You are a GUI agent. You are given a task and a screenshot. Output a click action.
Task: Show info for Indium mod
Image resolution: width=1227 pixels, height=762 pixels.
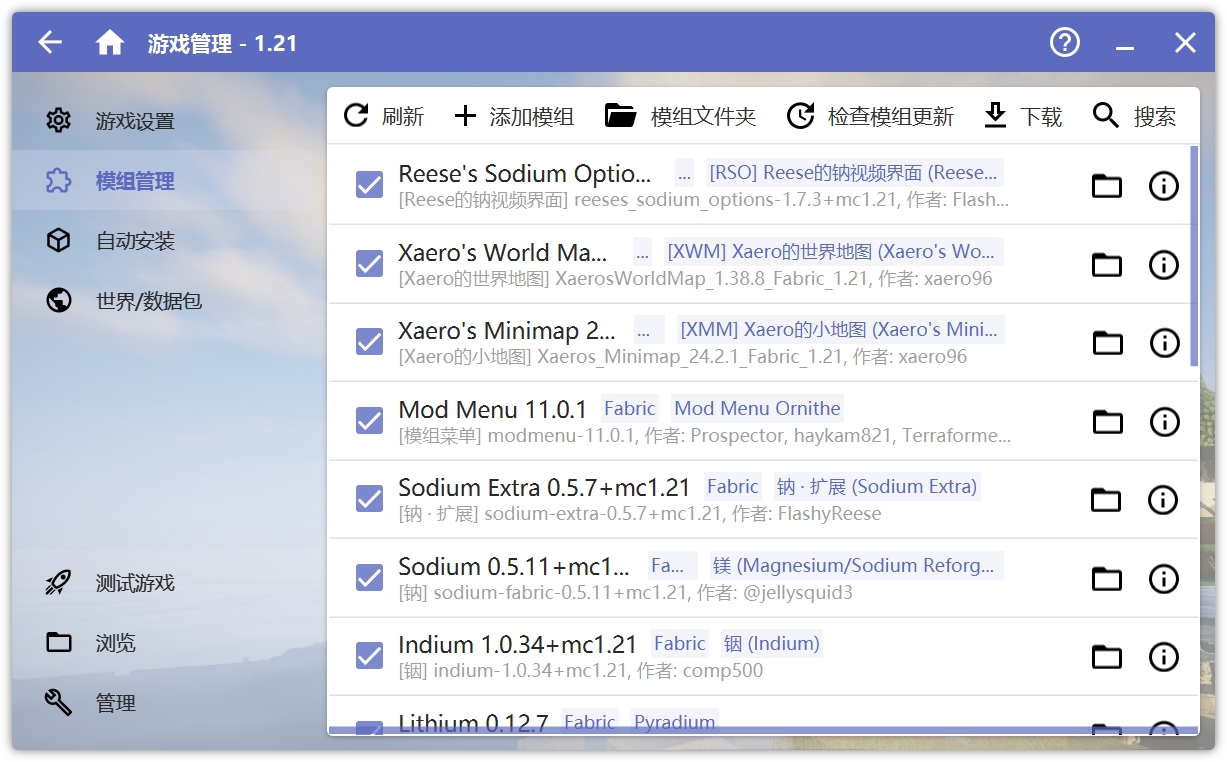[1164, 656]
